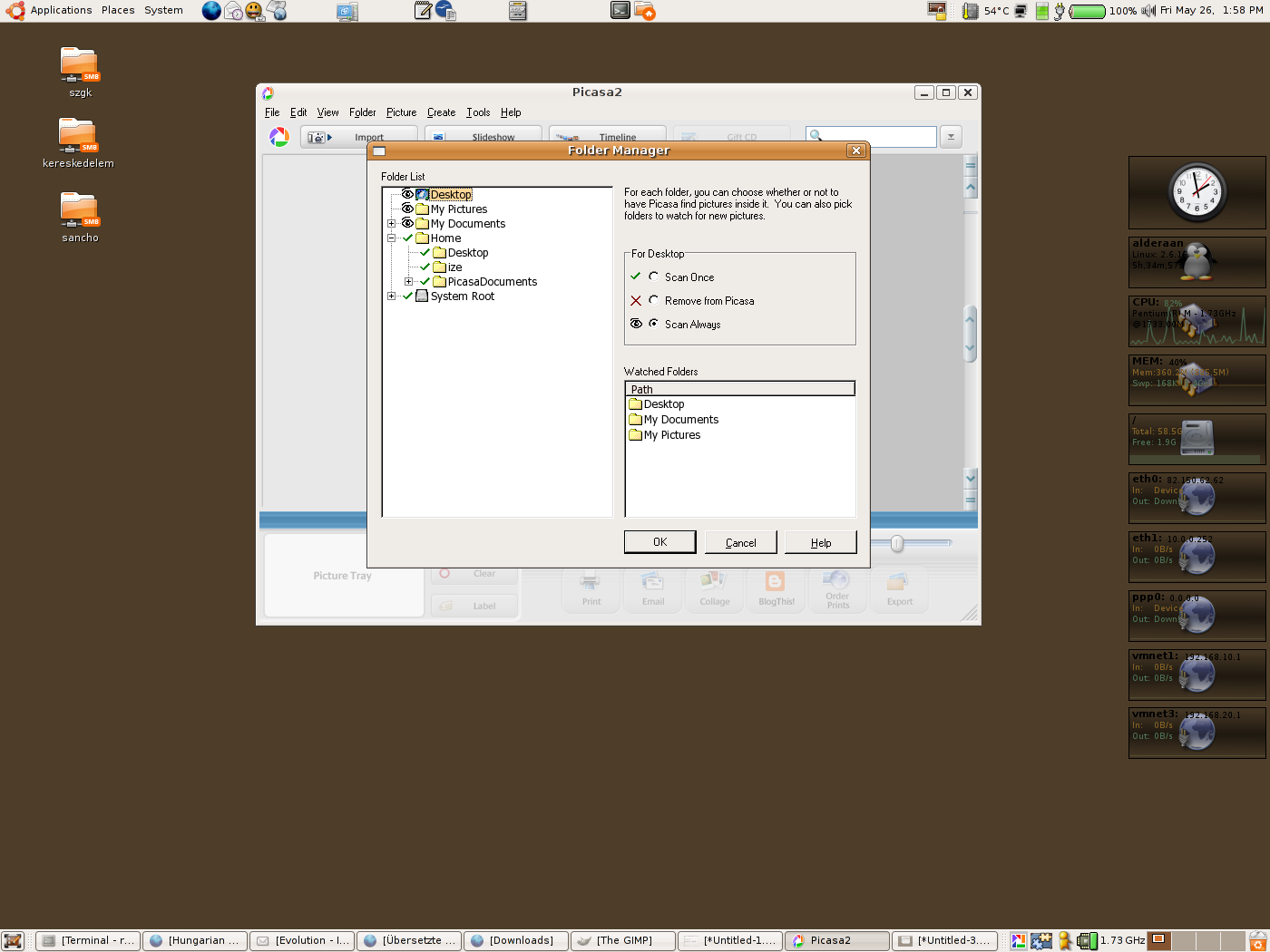Launch the Evolution mail envelope-clock icon in panel

(233, 11)
